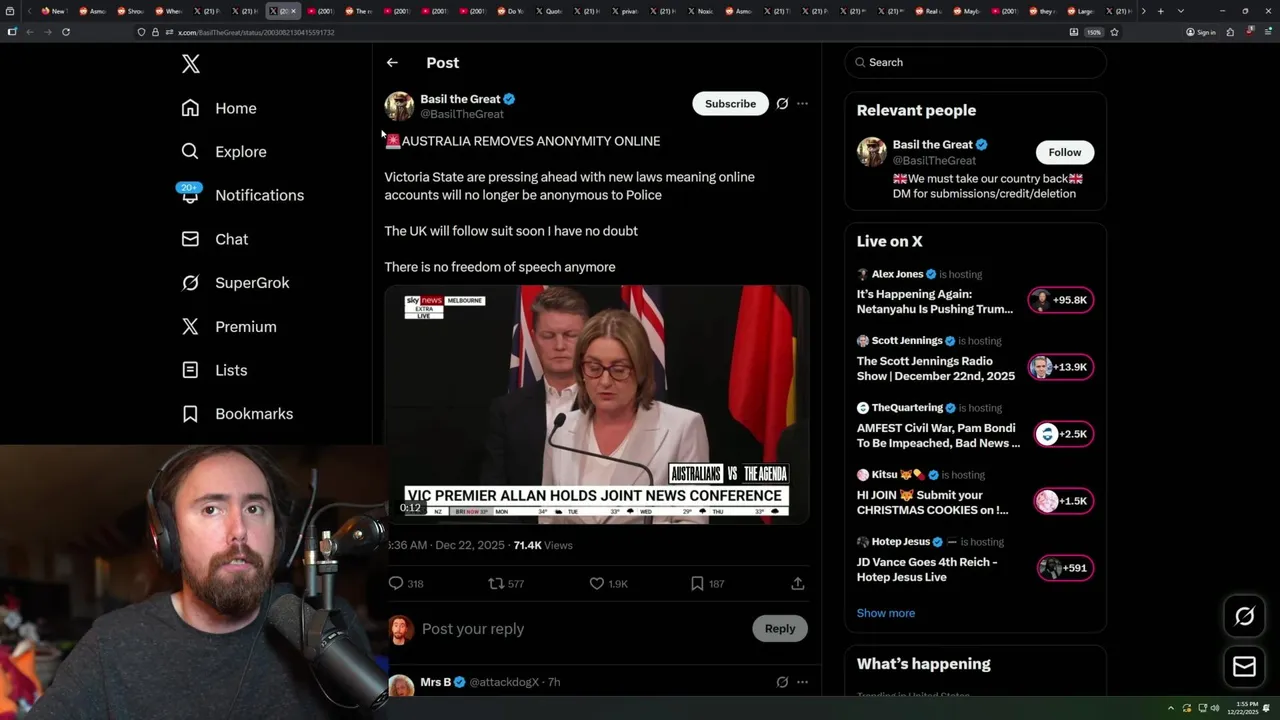The width and height of the screenshot is (1280, 720).
Task: Click the reply icon showing 318
Action: tap(396, 583)
